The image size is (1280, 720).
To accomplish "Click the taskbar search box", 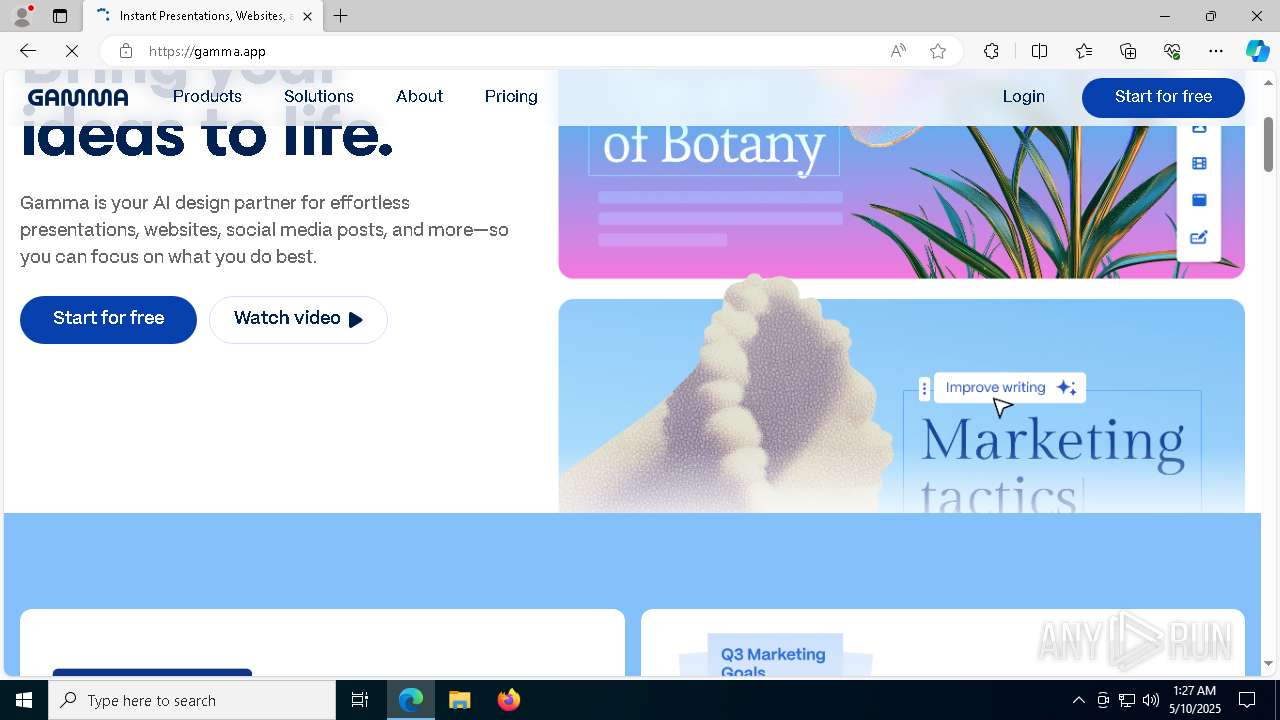I will pos(192,700).
